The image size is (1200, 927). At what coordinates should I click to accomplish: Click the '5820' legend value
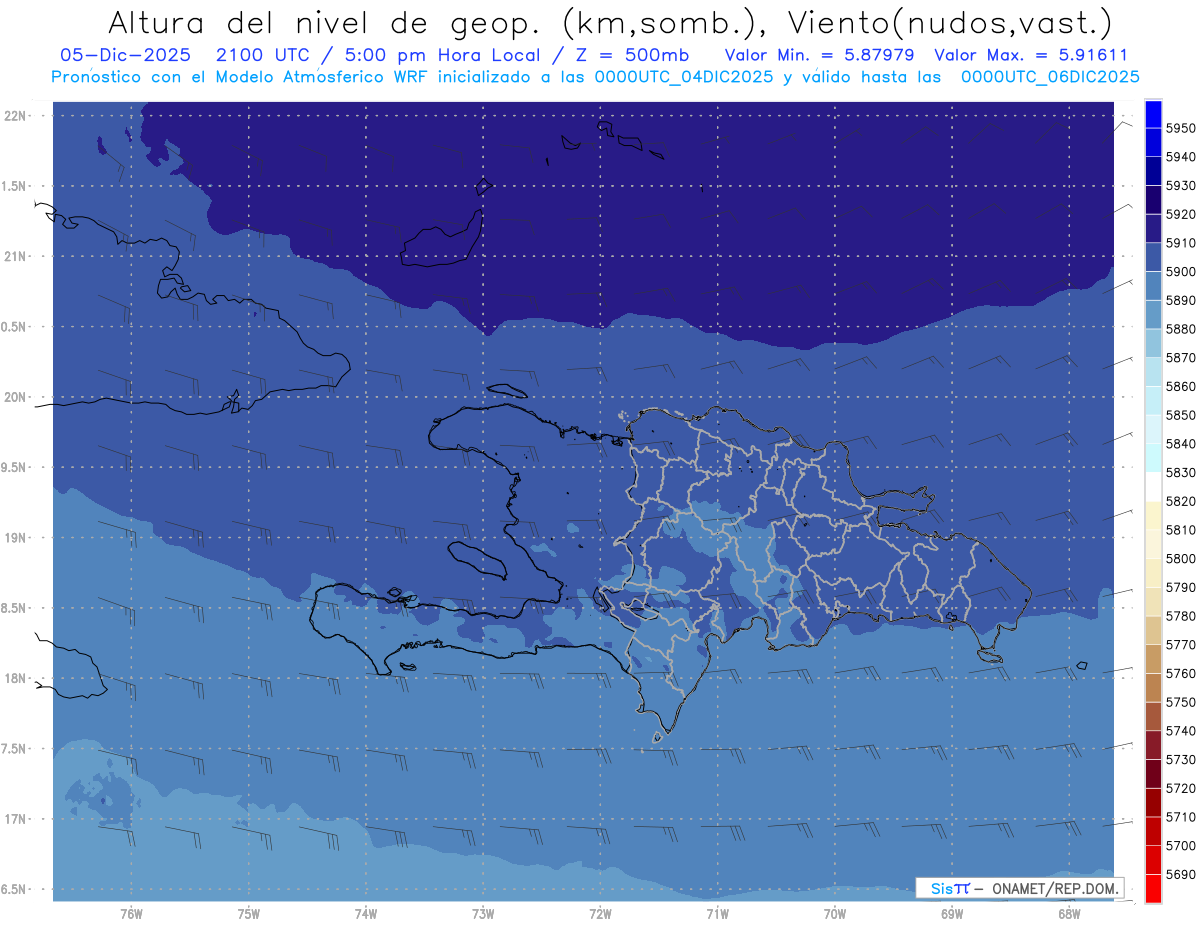(x=1180, y=501)
